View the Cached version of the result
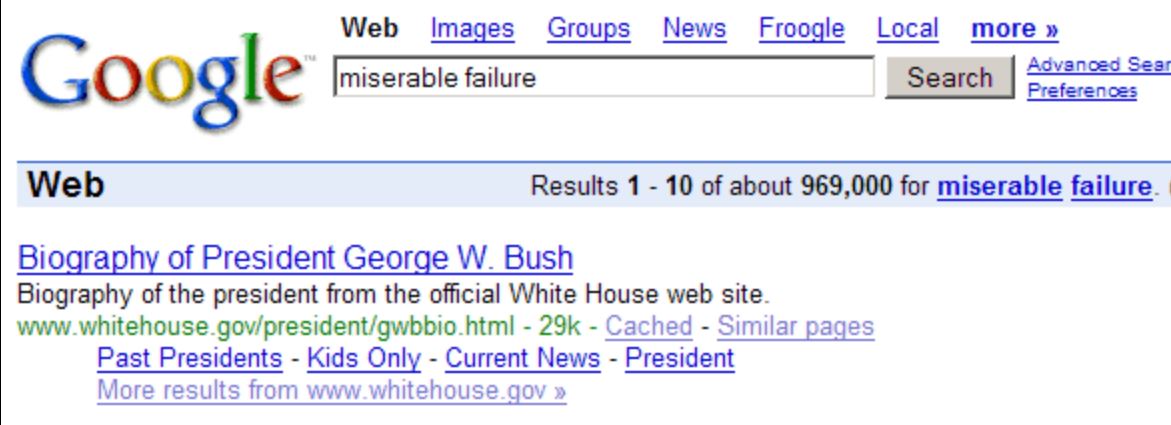Image resolution: width=1171 pixels, height=425 pixels. [x=648, y=326]
